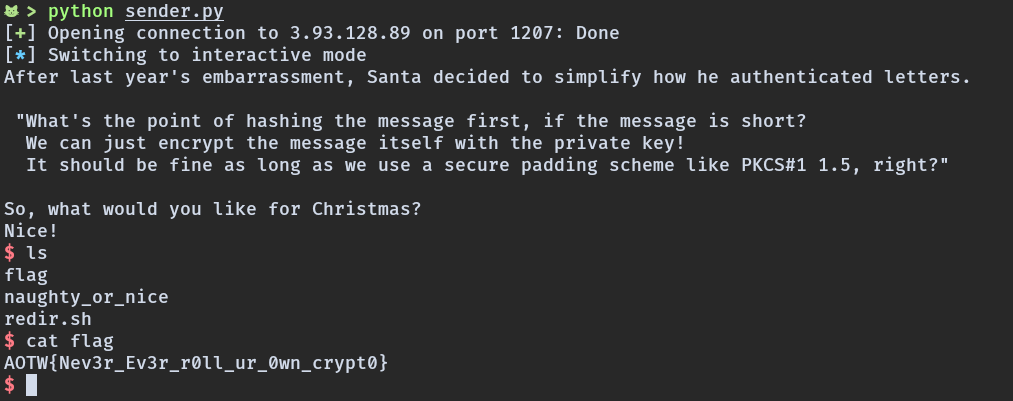Click the cat icon in the shell prompt
This screenshot has width=1013, height=401.
pos(11,12)
